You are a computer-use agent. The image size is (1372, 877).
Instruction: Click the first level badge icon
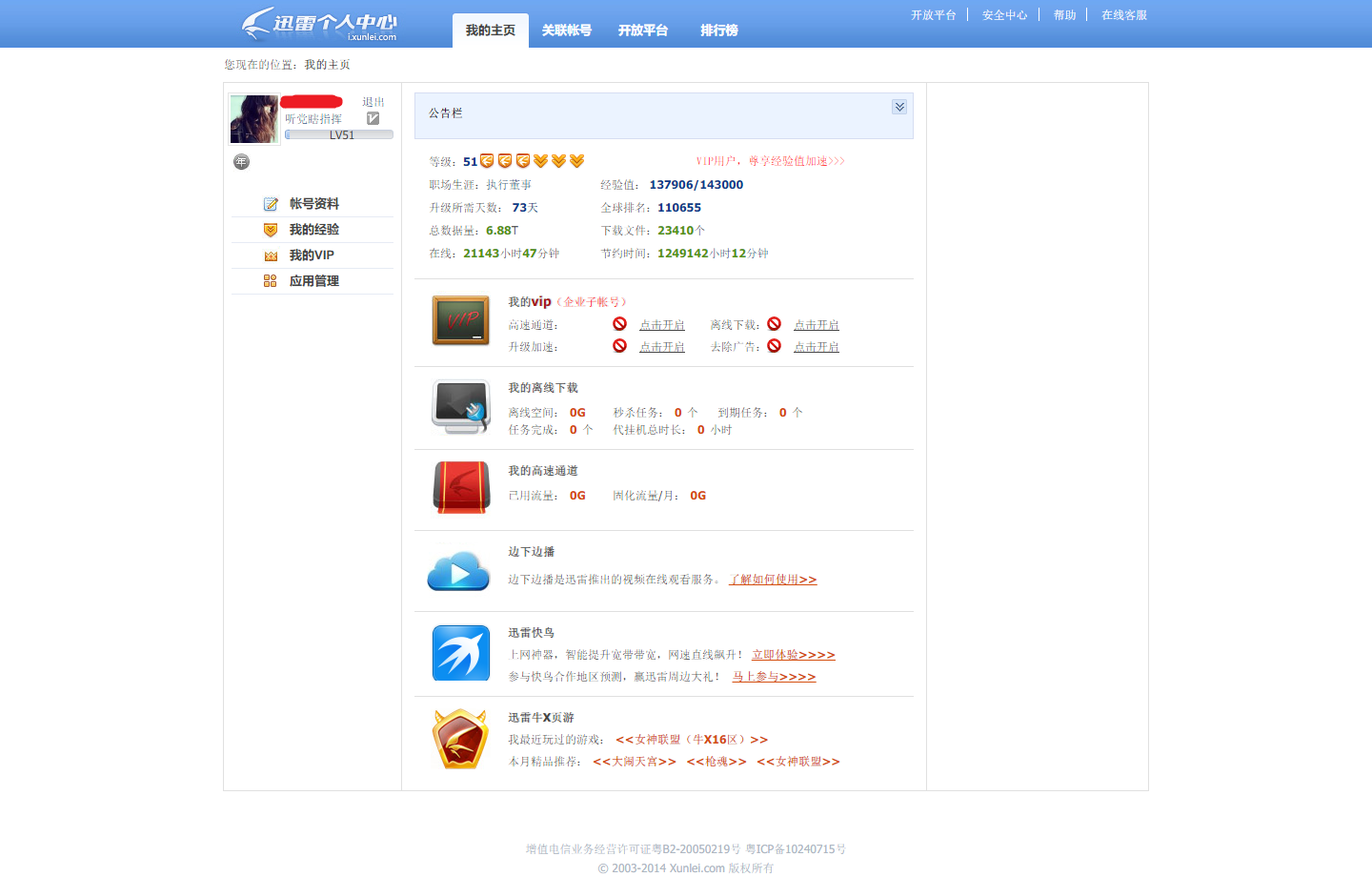coord(487,161)
